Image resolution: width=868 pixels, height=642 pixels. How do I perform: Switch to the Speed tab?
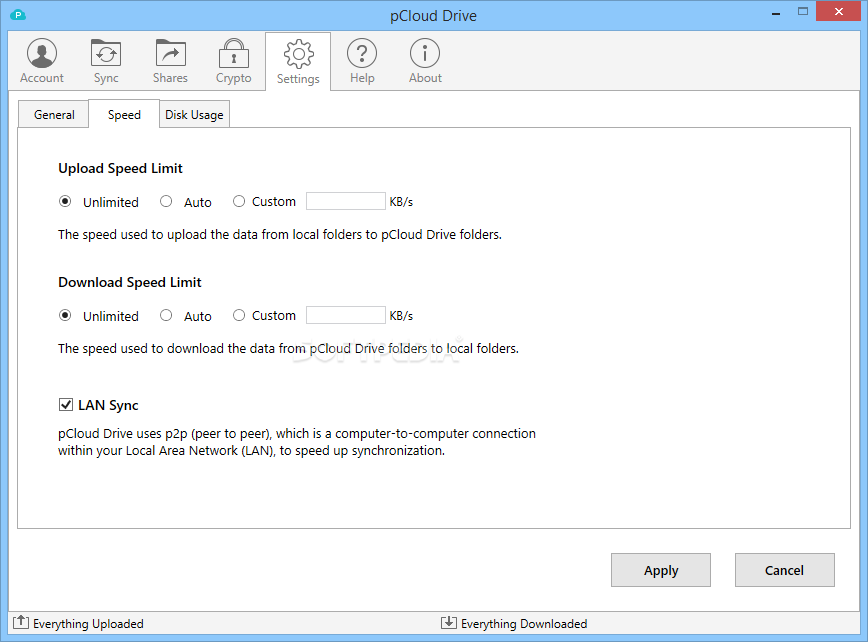click(x=124, y=115)
